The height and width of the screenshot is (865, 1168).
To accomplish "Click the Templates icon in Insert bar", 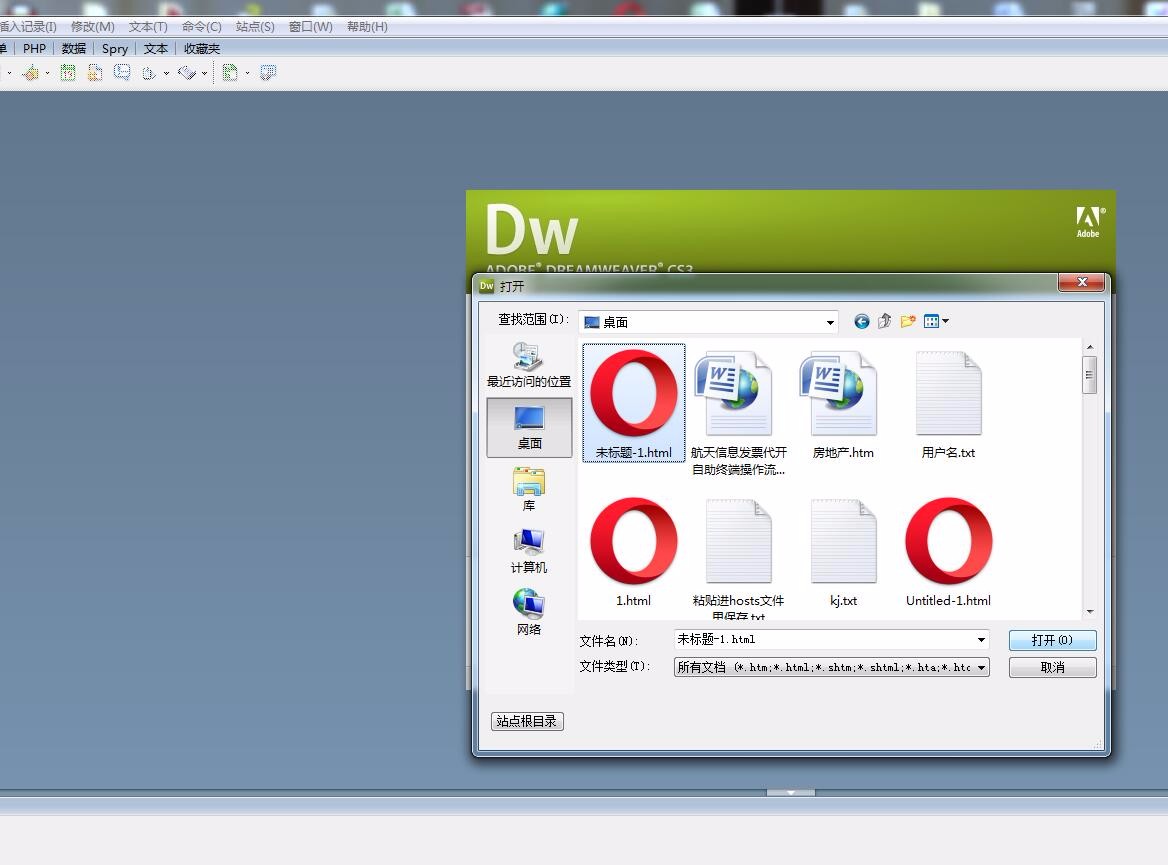I will (230, 72).
